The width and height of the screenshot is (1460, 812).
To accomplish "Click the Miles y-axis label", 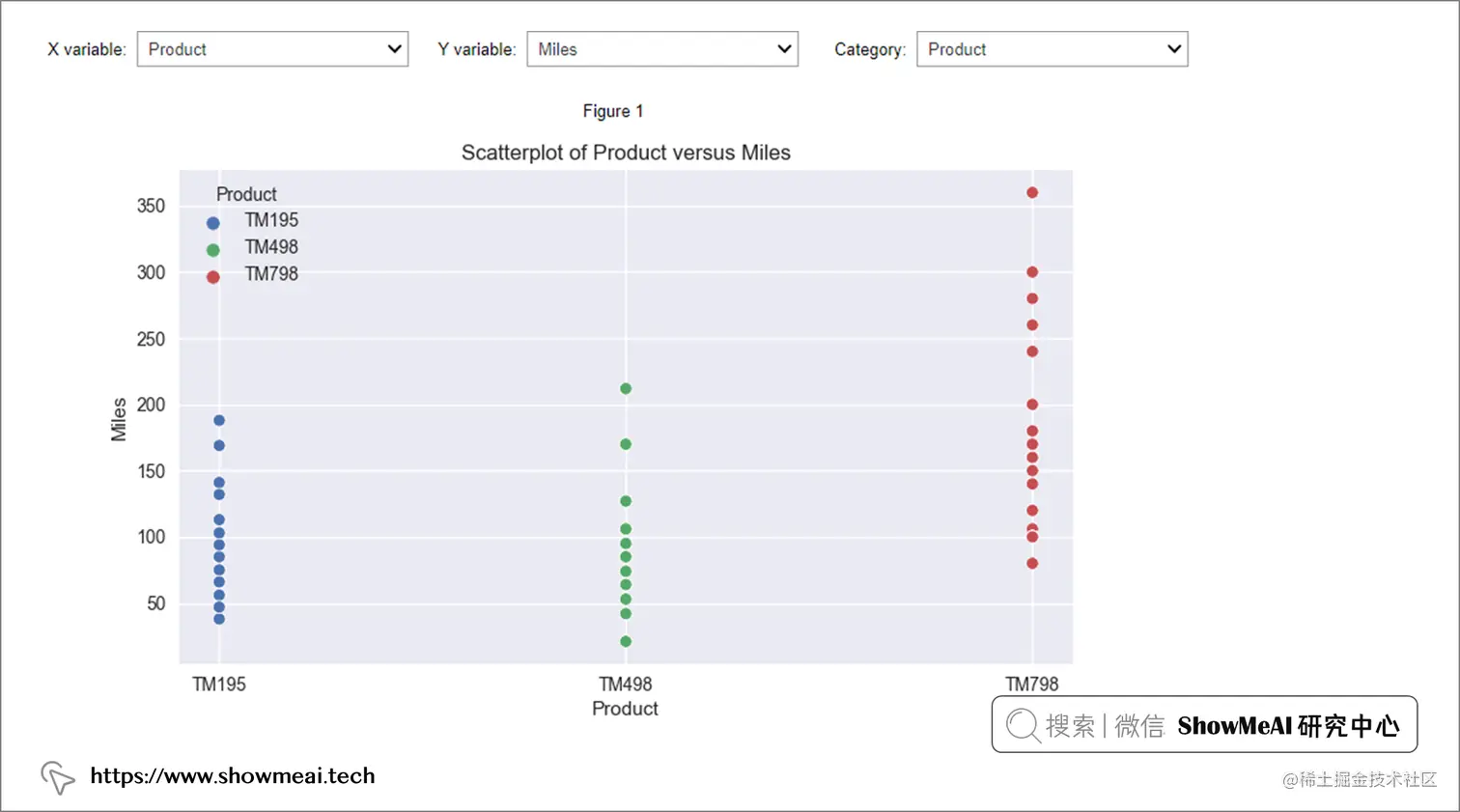I will [x=119, y=419].
